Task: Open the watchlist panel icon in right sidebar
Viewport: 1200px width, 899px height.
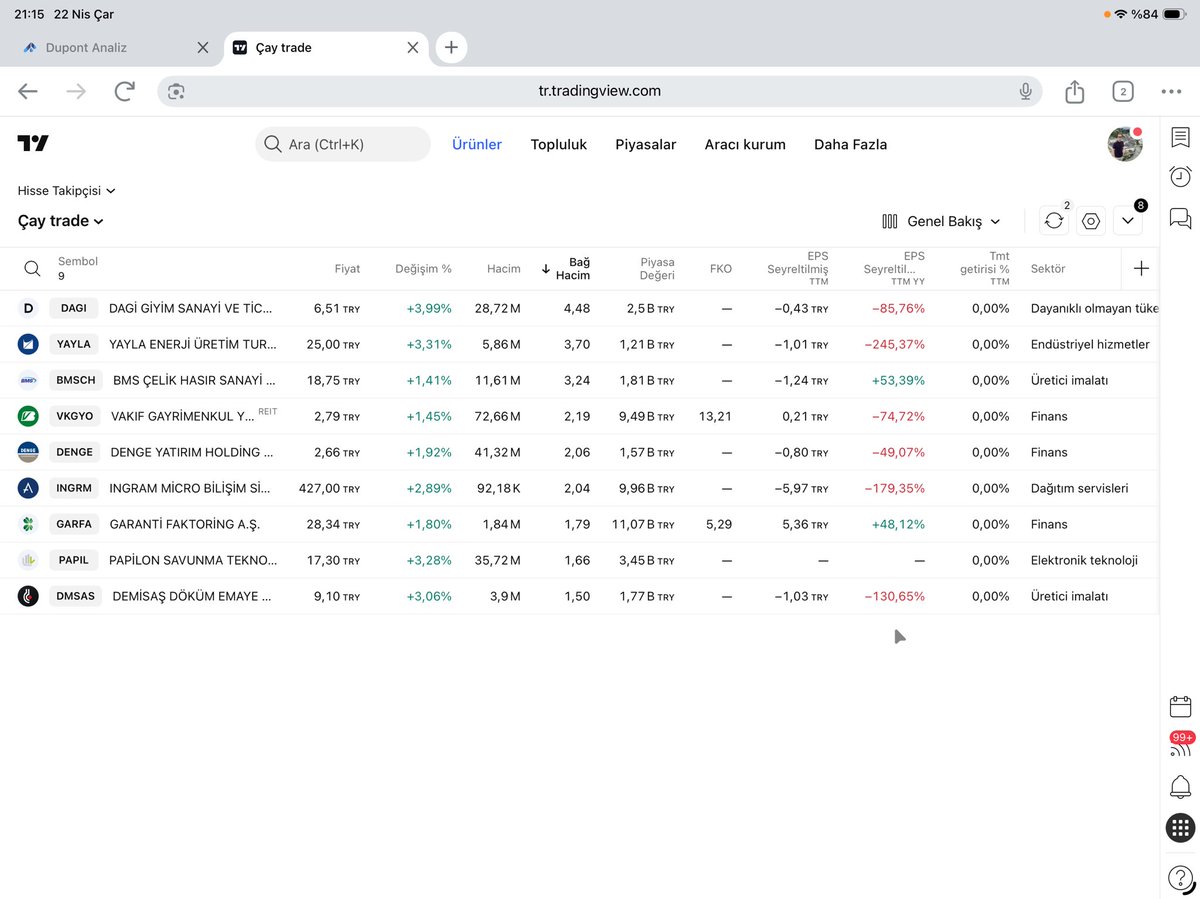Action: coord(1180,137)
